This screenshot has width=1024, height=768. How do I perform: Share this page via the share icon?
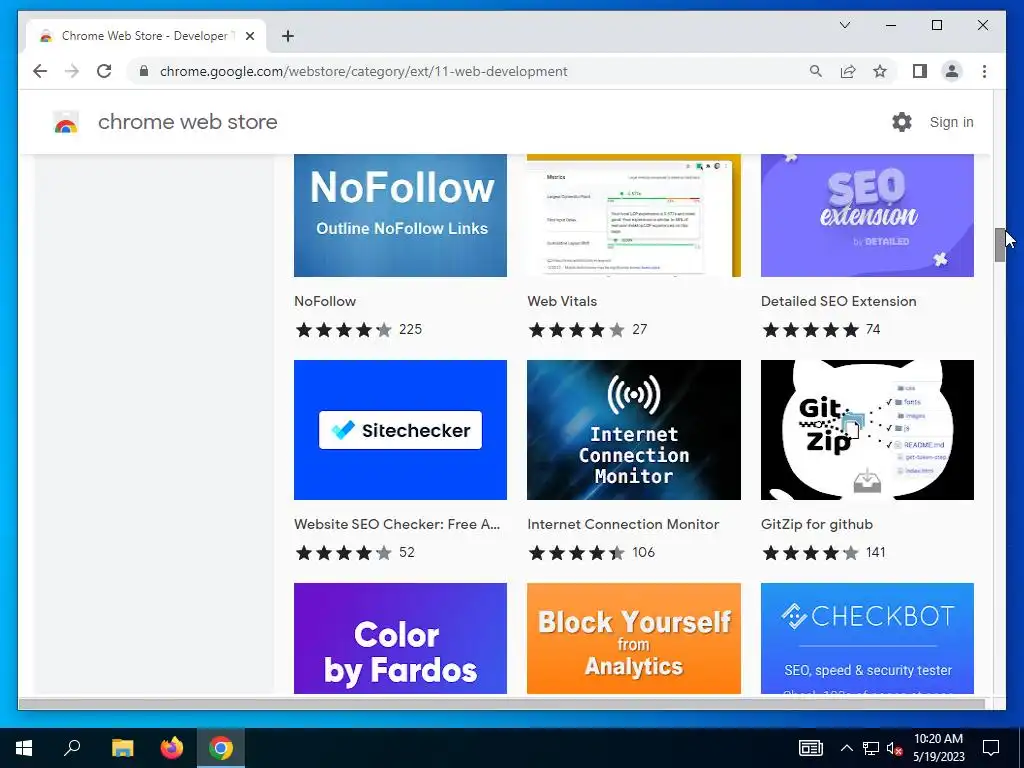pos(848,71)
